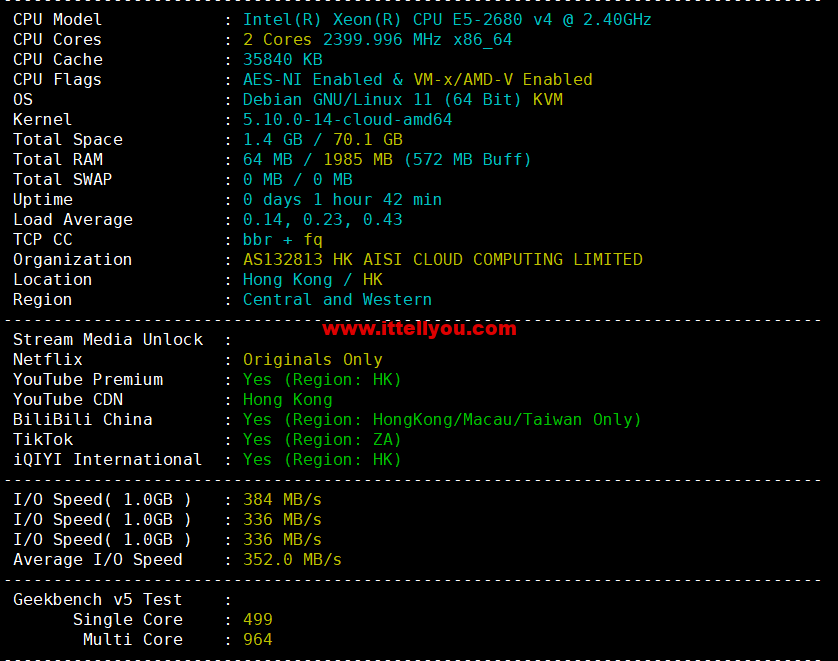This screenshot has width=838, height=661.
Task: Click the CPU Cores label
Action: click(x=57, y=40)
